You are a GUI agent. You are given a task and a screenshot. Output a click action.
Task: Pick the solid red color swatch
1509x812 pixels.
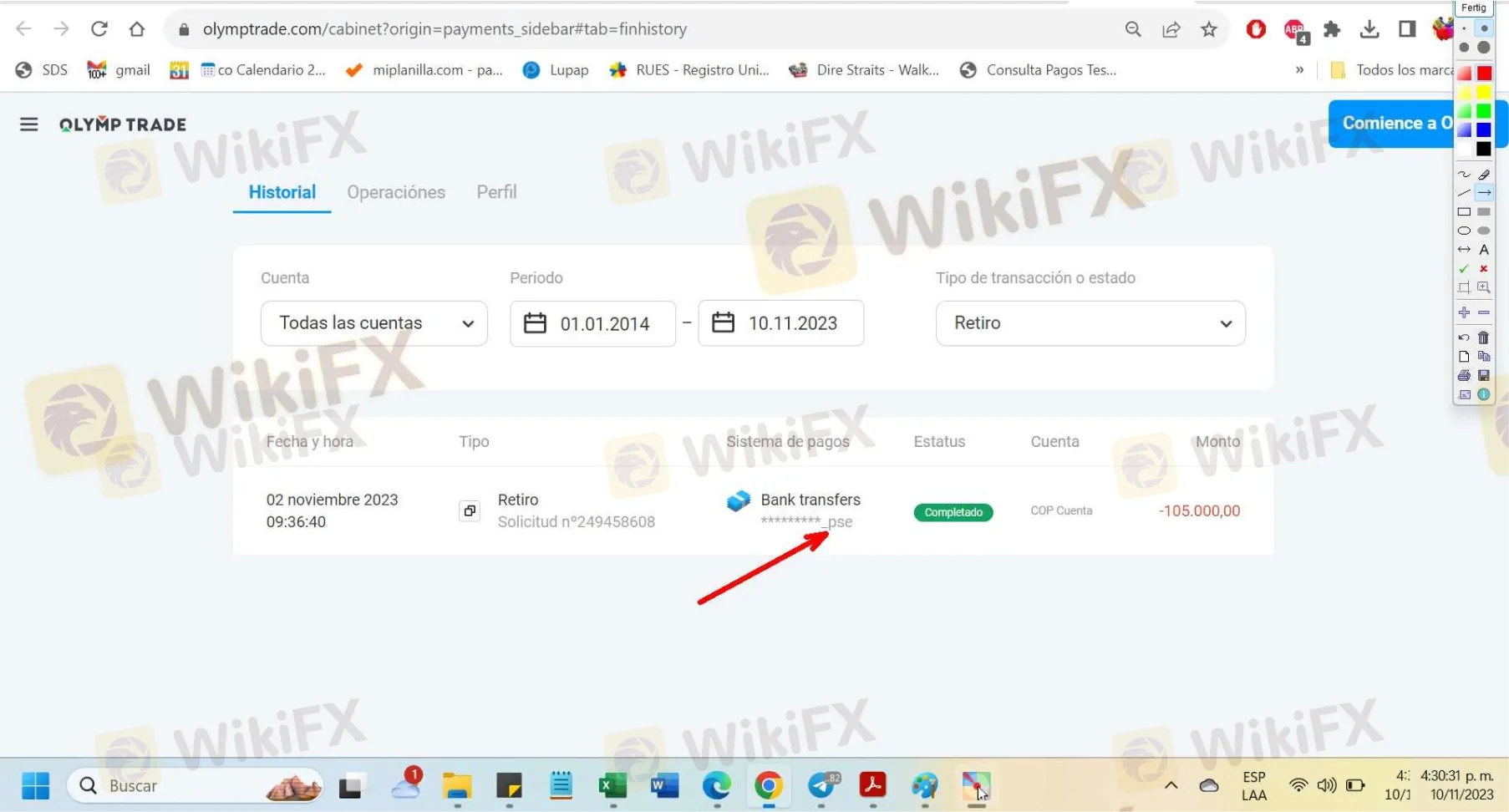click(x=1484, y=74)
